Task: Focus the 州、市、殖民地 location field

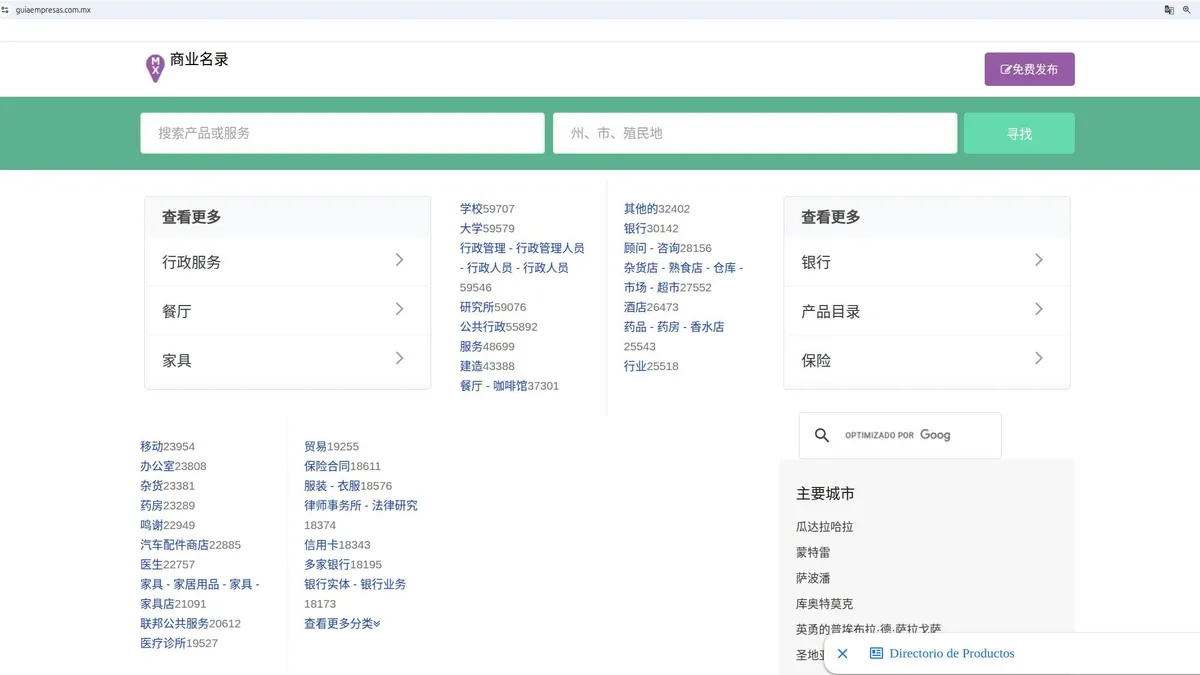Action: tap(755, 133)
